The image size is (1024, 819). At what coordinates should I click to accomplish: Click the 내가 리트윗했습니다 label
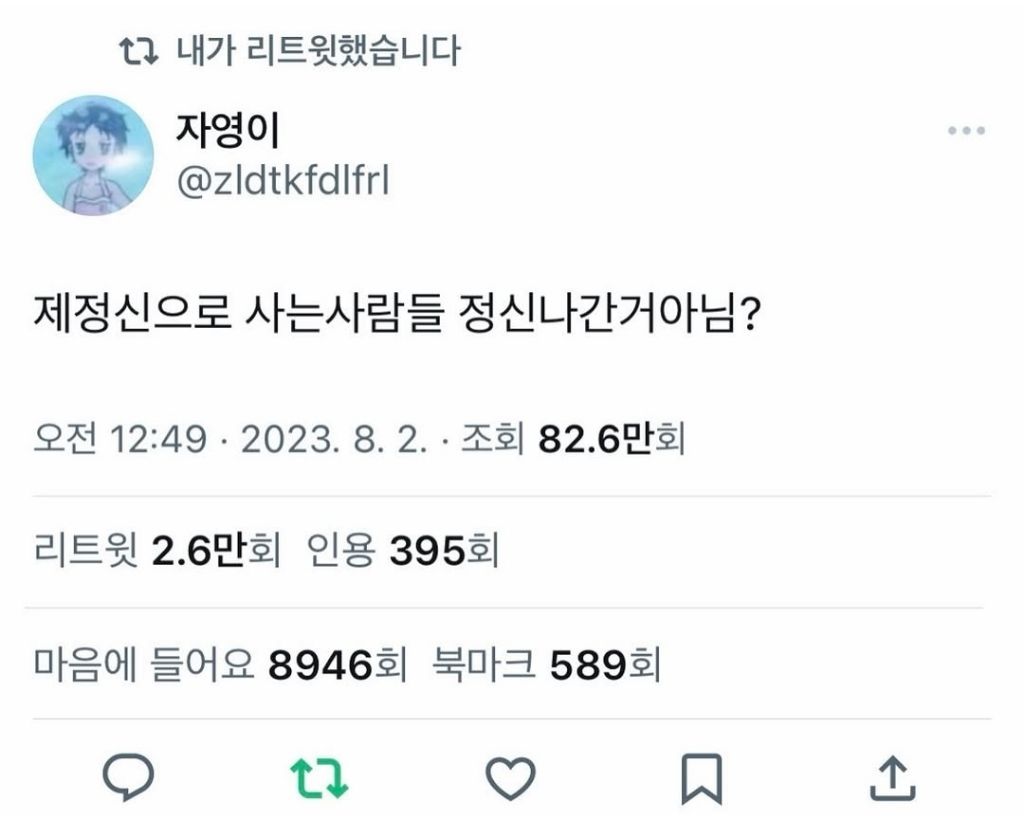point(319,52)
